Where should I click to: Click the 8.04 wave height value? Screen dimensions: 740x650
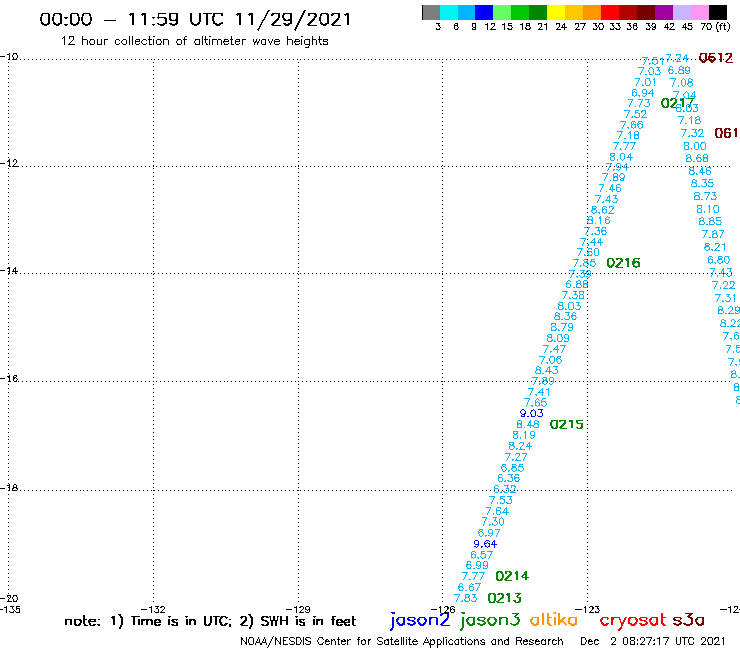click(x=621, y=157)
